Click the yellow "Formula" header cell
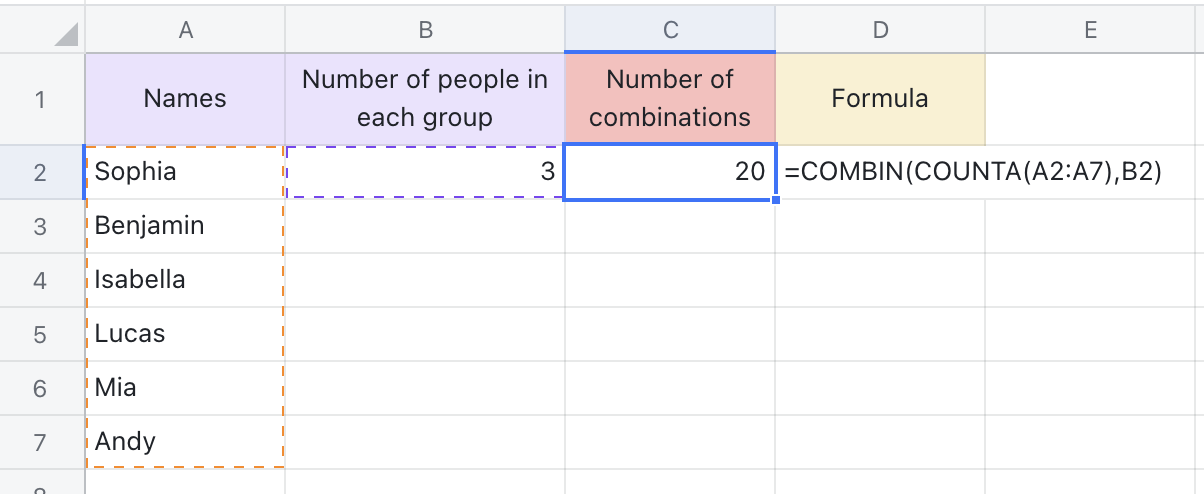This screenshot has width=1204, height=494. [880, 99]
